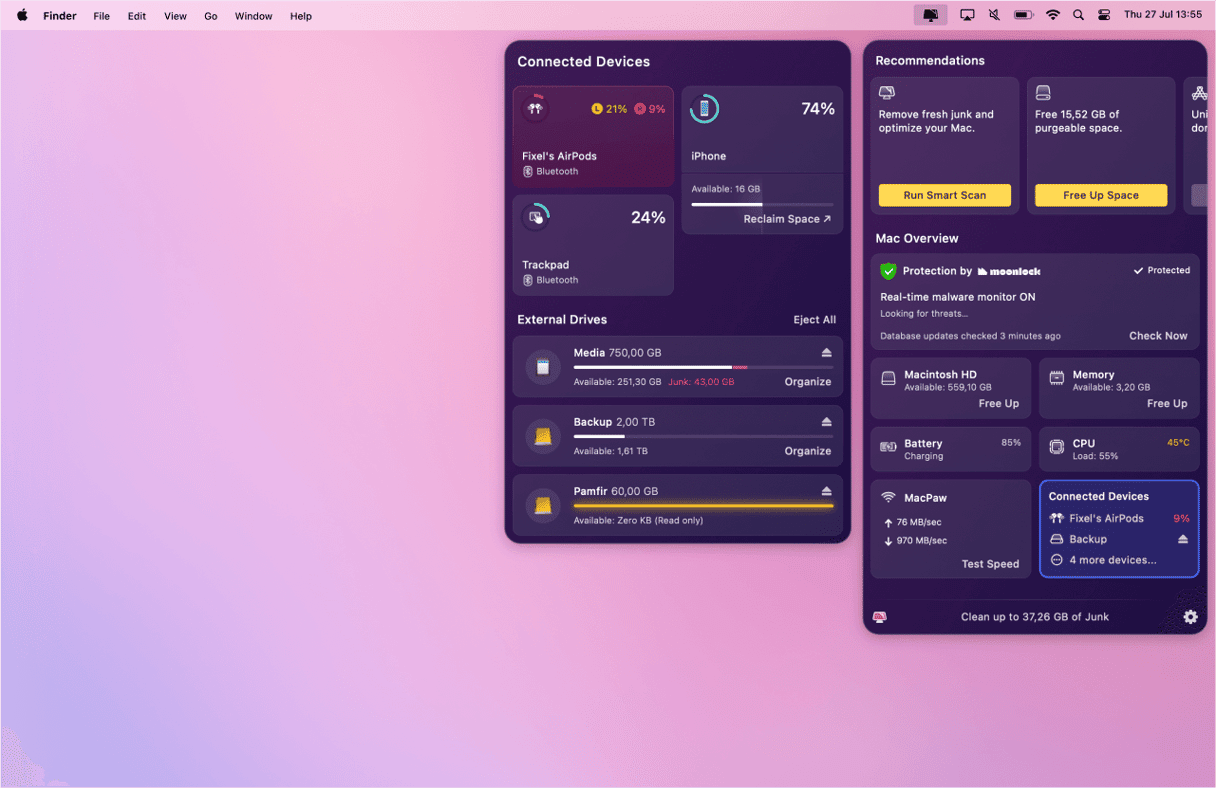Click Check Now for database updates
This screenshot has width=1216, height=788.
point(1159,336)
